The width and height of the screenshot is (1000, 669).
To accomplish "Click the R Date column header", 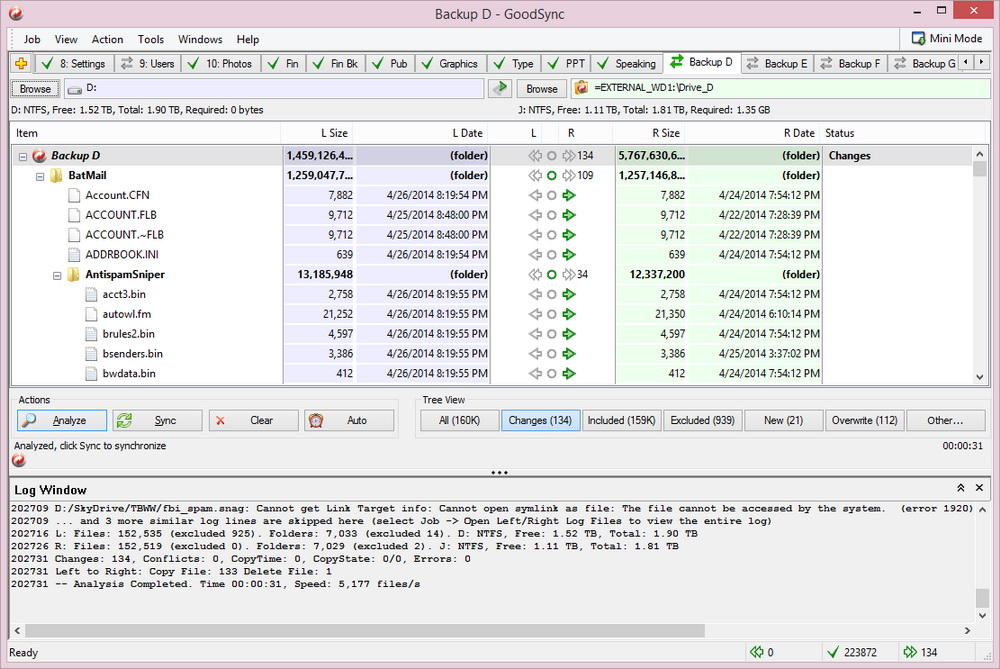I will [x=753, y=133].
